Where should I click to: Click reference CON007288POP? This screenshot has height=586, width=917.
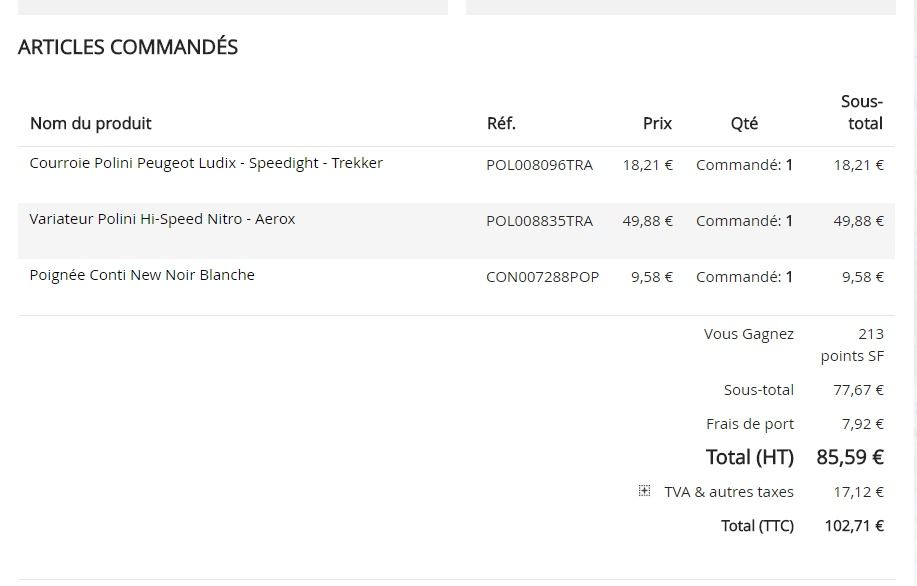[x=543, y=277]
